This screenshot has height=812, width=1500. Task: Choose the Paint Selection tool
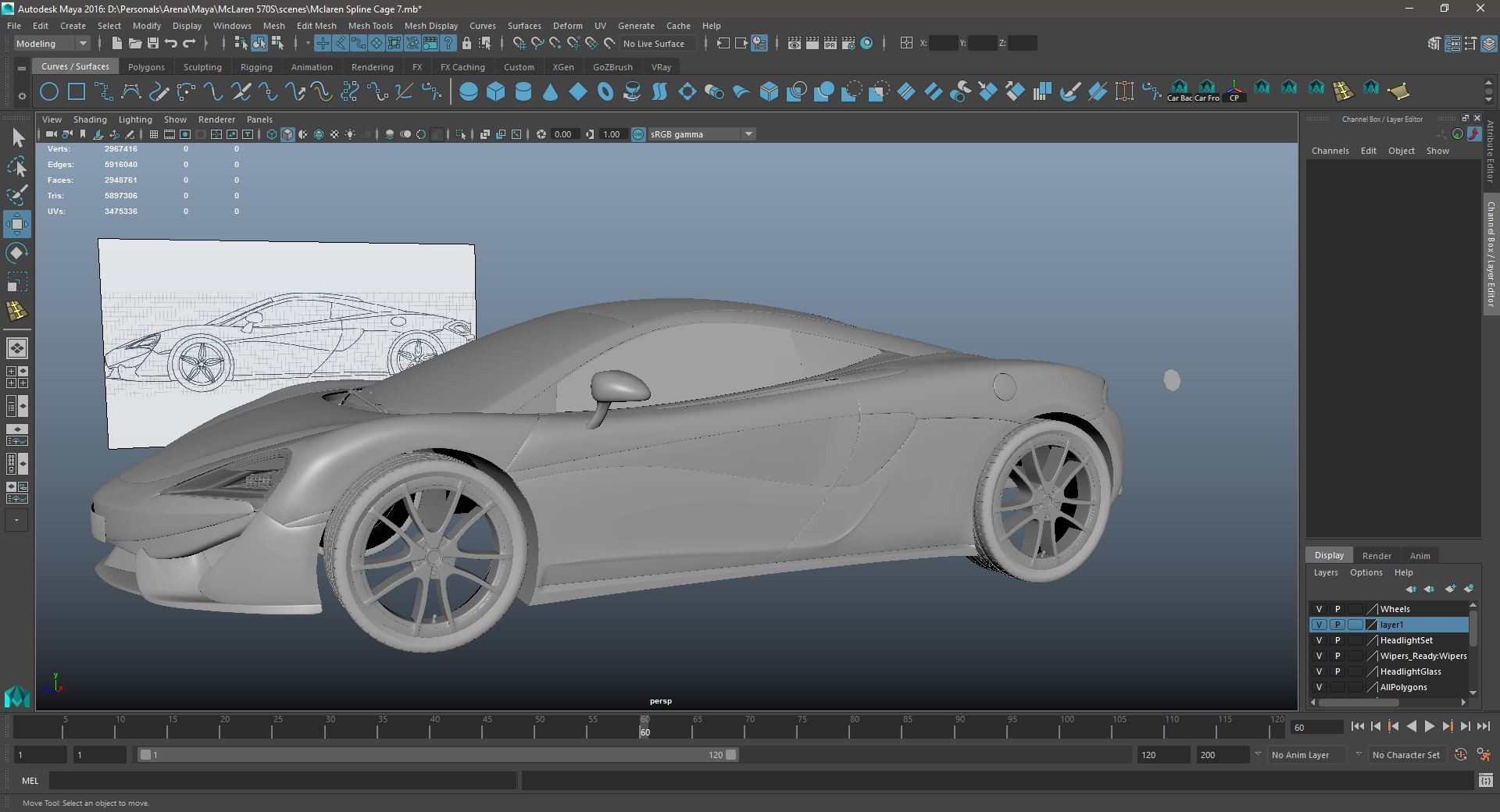pyautogui.click(x=17, y=195)
